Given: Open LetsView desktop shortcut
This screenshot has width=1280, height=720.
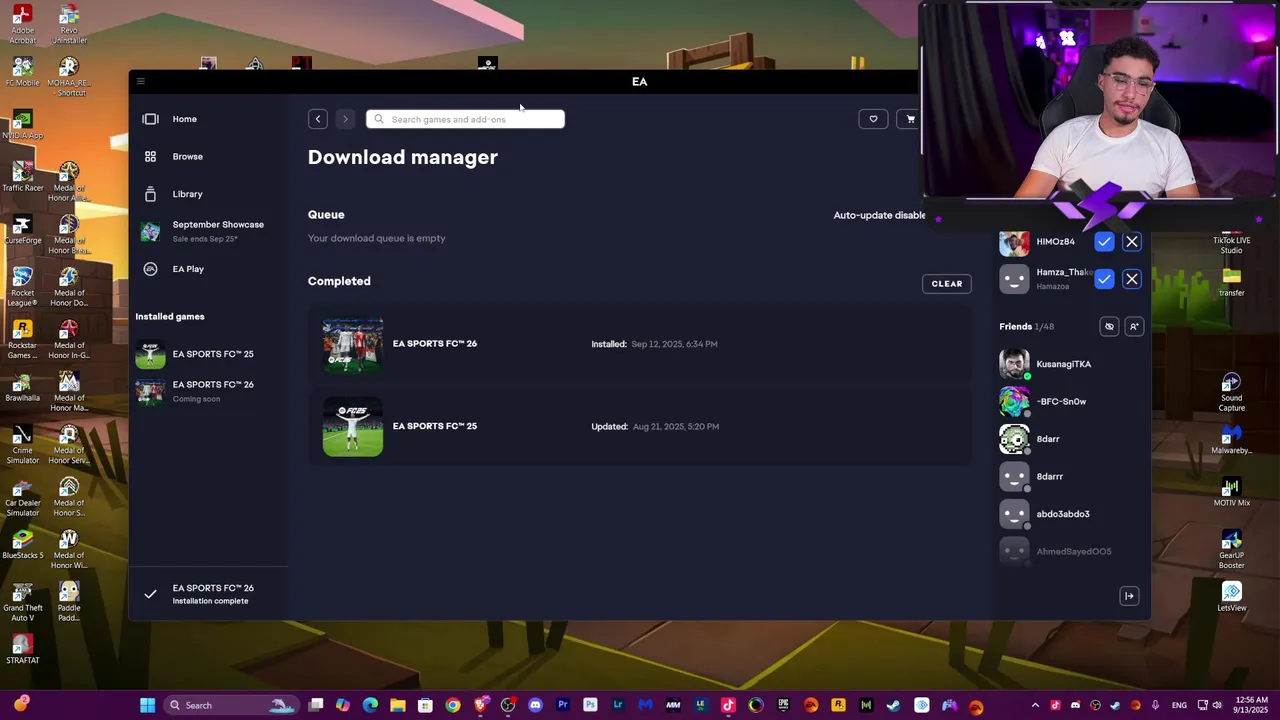Looking at the screenshot, I should 1231,597.
